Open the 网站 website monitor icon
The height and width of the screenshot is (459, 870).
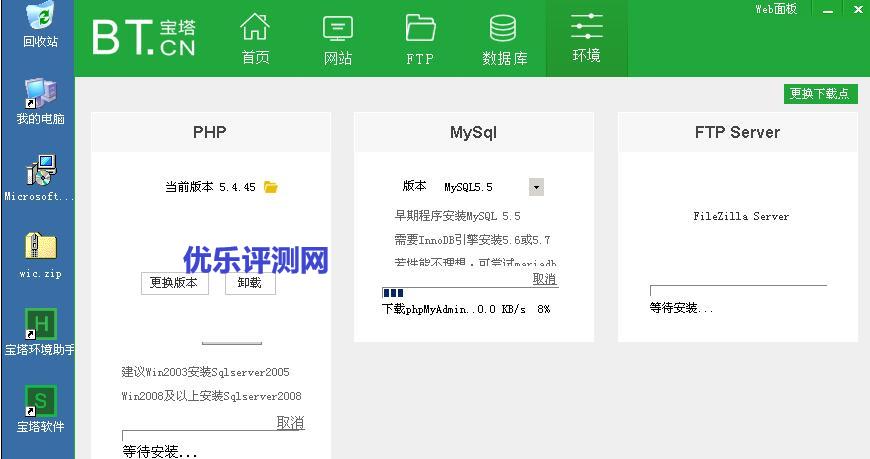tap(338, 38)
